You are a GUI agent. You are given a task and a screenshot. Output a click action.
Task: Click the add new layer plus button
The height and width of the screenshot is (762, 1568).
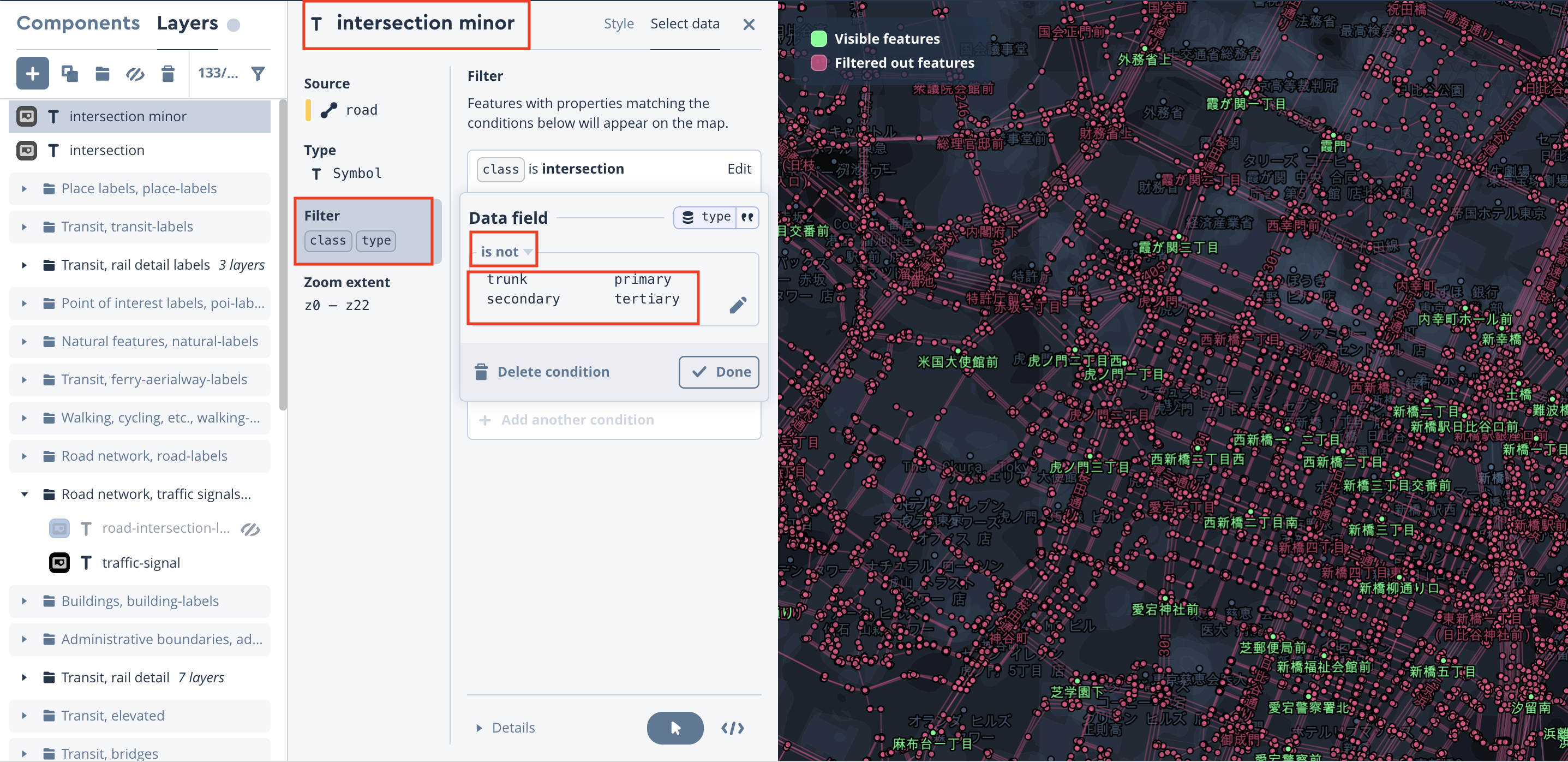coord(32,74)
